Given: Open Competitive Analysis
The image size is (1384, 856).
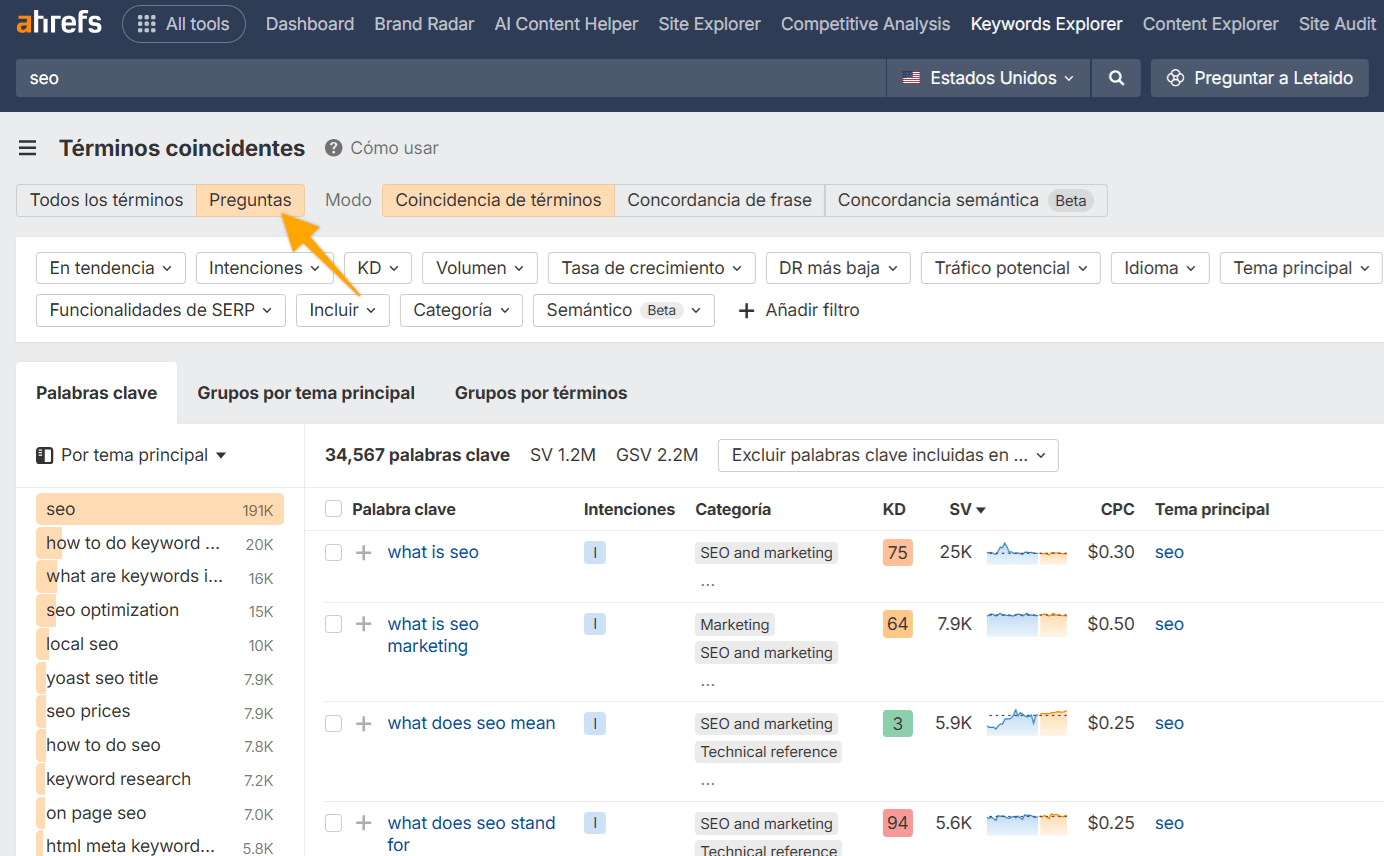Looking at the screenshot, I should 866,24.
